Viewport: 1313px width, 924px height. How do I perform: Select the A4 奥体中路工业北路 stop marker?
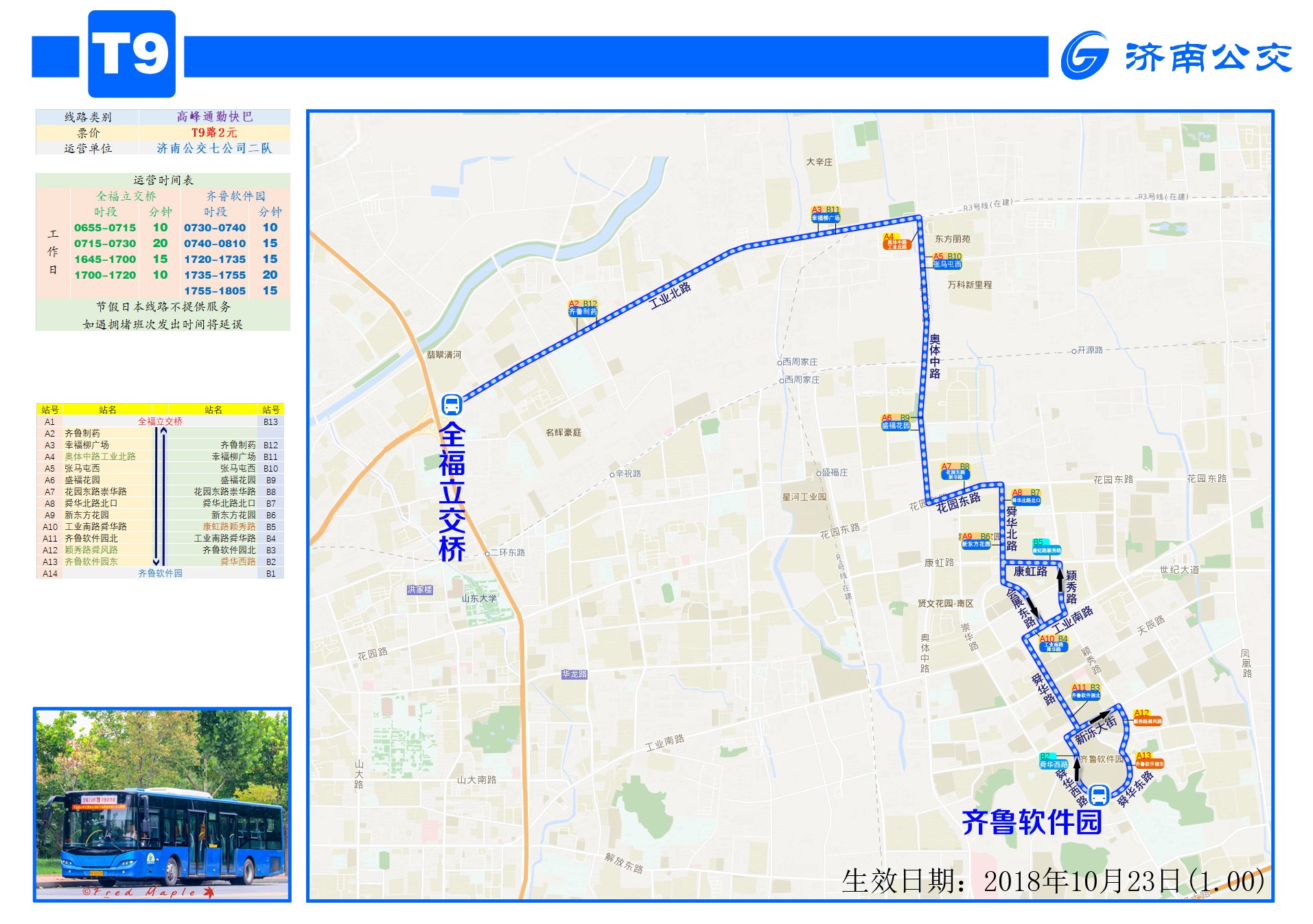(x=896, y=241)
